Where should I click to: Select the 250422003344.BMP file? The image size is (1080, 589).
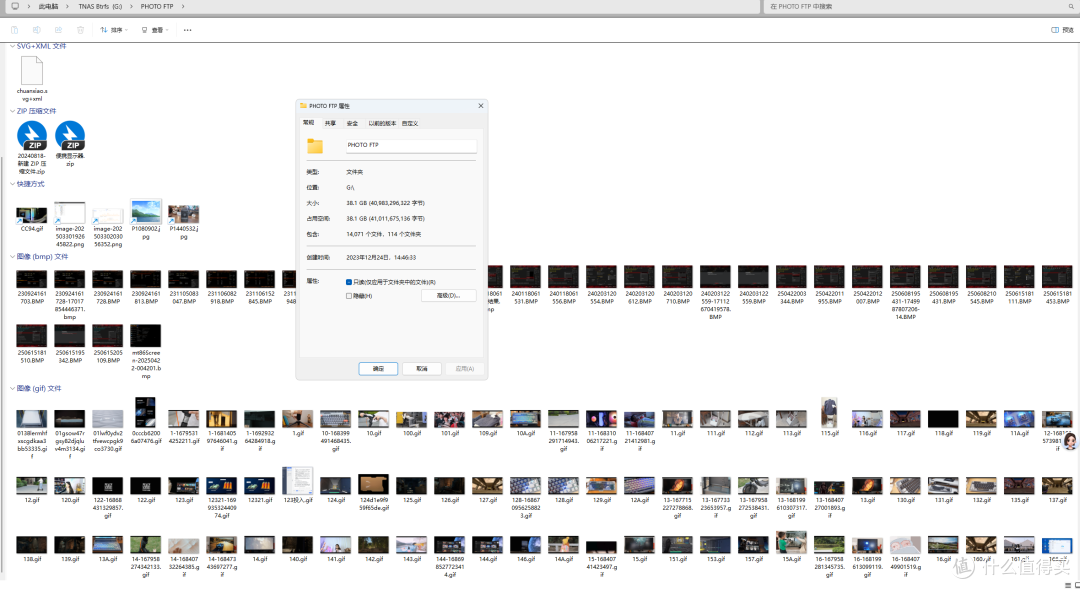[791, 277]
